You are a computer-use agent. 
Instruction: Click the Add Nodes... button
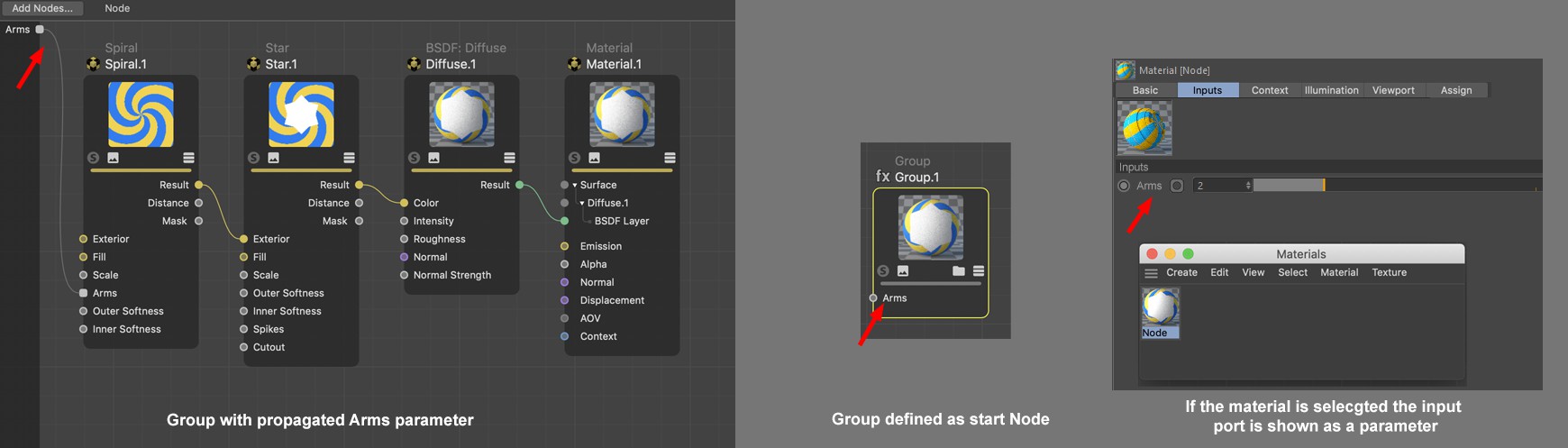click(x=42, y=8)
